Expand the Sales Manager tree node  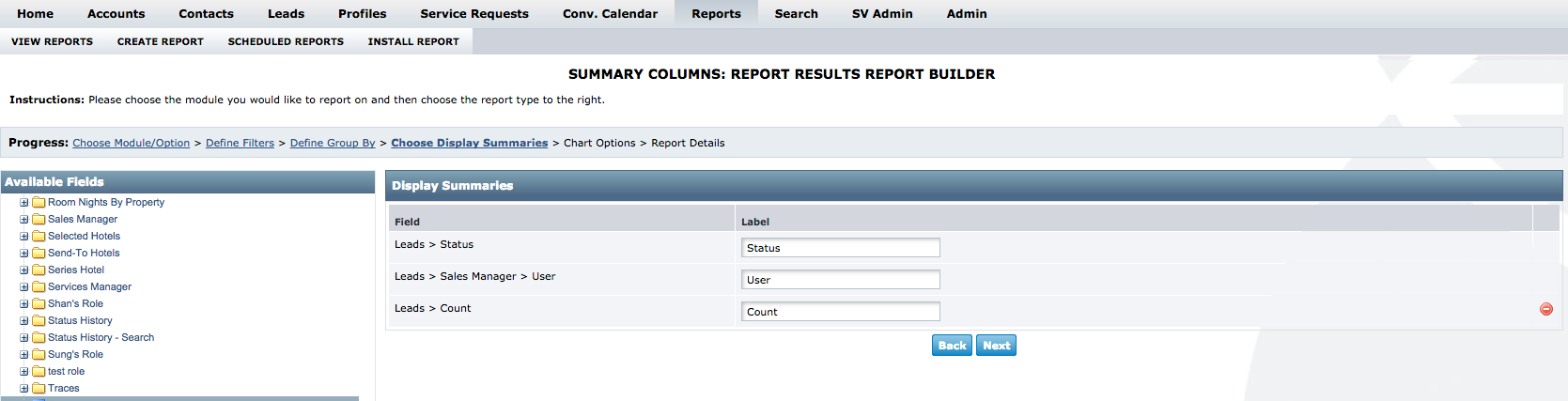point(24,219)
